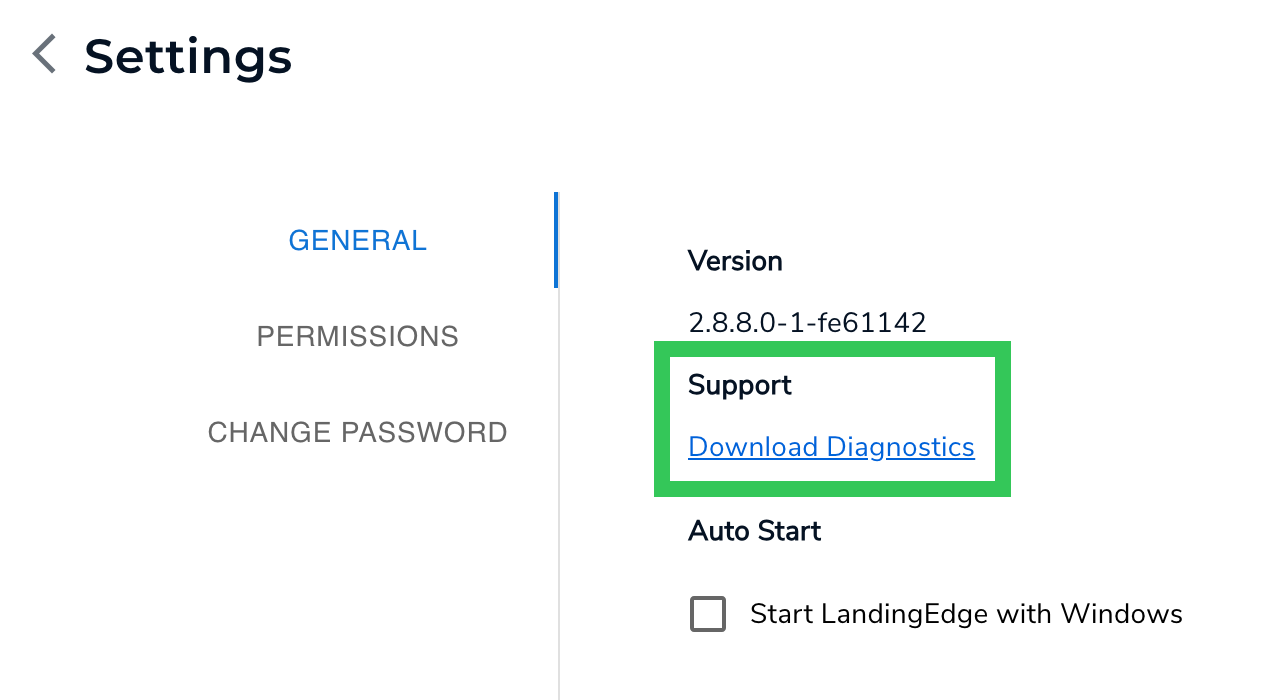Click the Start LandingEdge with Windows text
Screen dimensions: 1266x700
click(966, 614)
